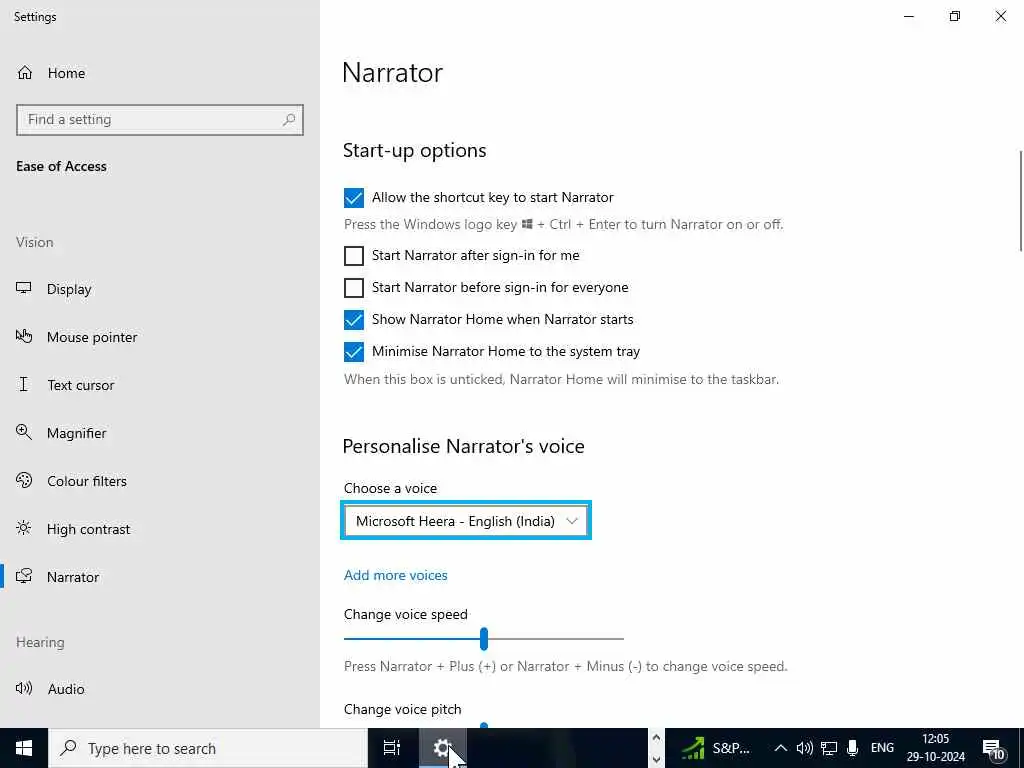The width and height of the screenshot is (1024, 768).
Task: Click the Add more voices link
Action: pos(396,575)
